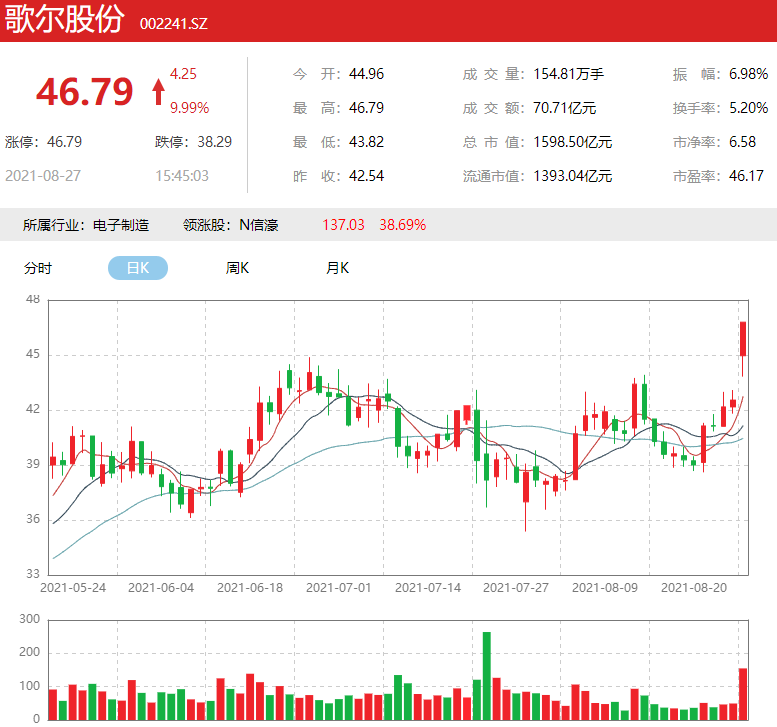777x727 pixels.
Task: Click the percent change 9.99%
Action: 189,108
